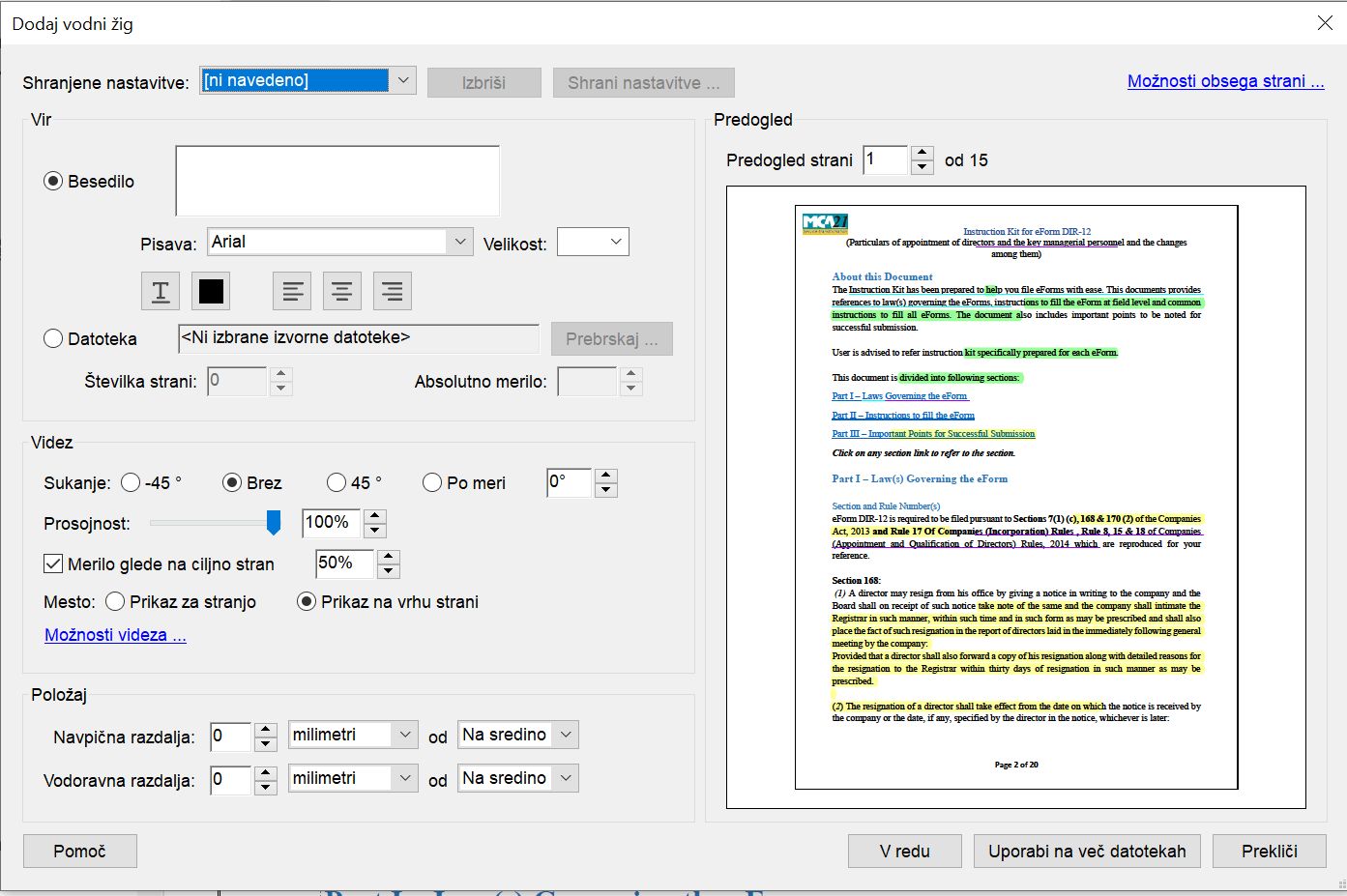The image size is (1347, 896).
Task: Align watermark text left
Action: click(292, 291)
